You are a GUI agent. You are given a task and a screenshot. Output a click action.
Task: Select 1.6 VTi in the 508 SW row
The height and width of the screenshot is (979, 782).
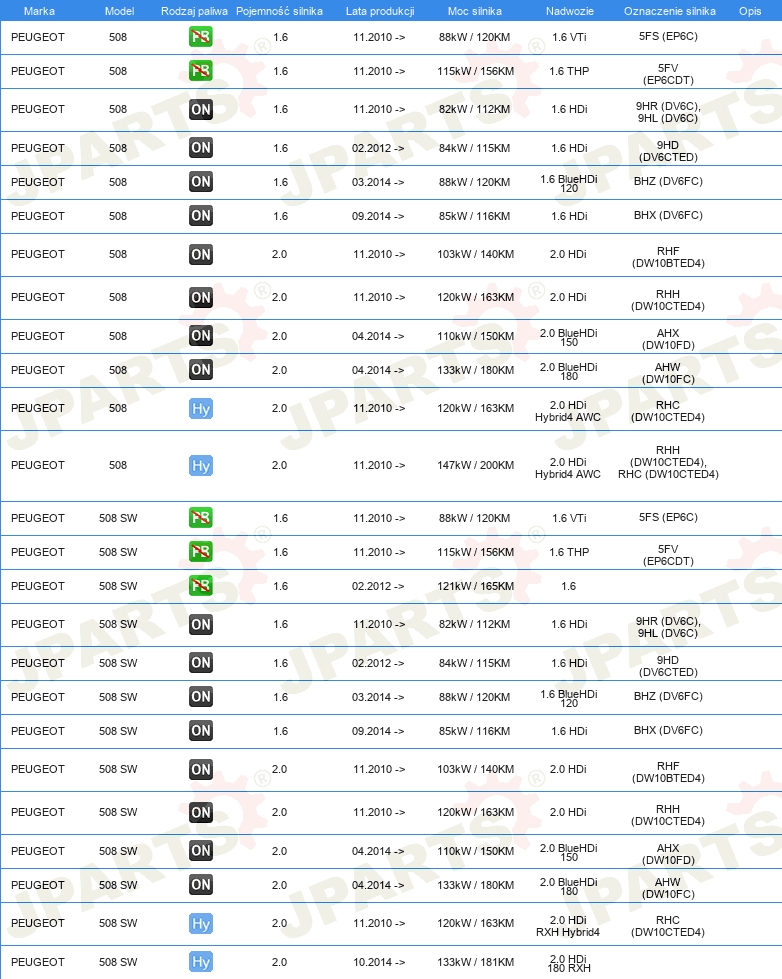(569, 518)
